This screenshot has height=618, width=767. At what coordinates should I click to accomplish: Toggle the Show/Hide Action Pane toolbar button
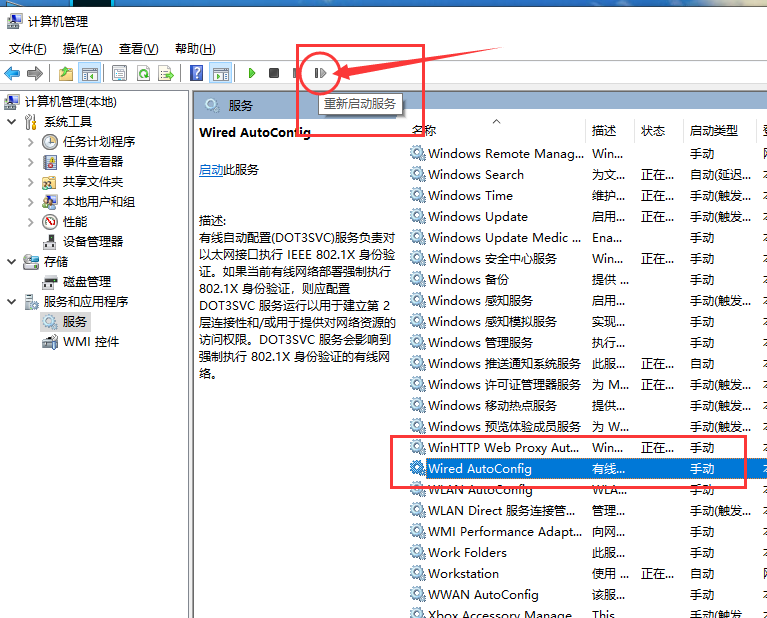pos(220,73)
